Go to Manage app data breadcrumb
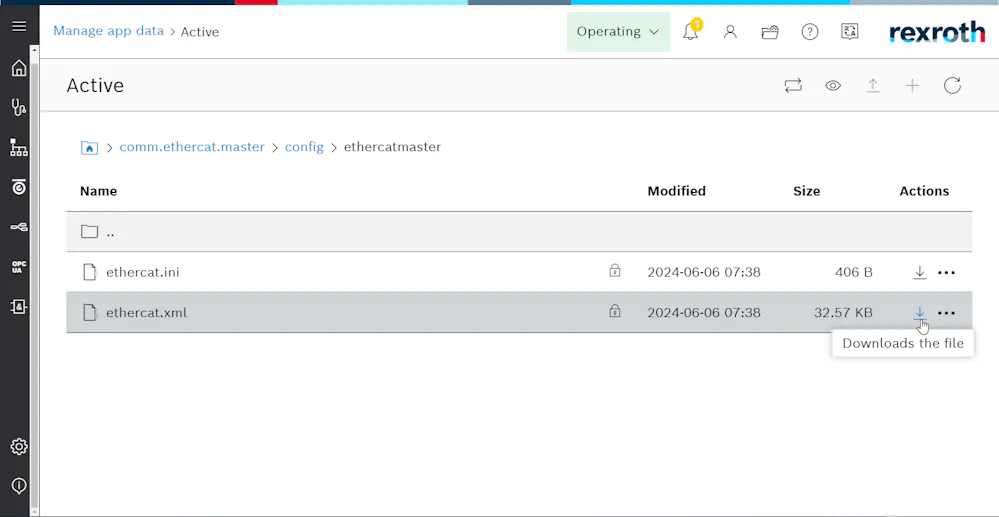The height and width of the screenshot is (517, 999). [108, 31]
